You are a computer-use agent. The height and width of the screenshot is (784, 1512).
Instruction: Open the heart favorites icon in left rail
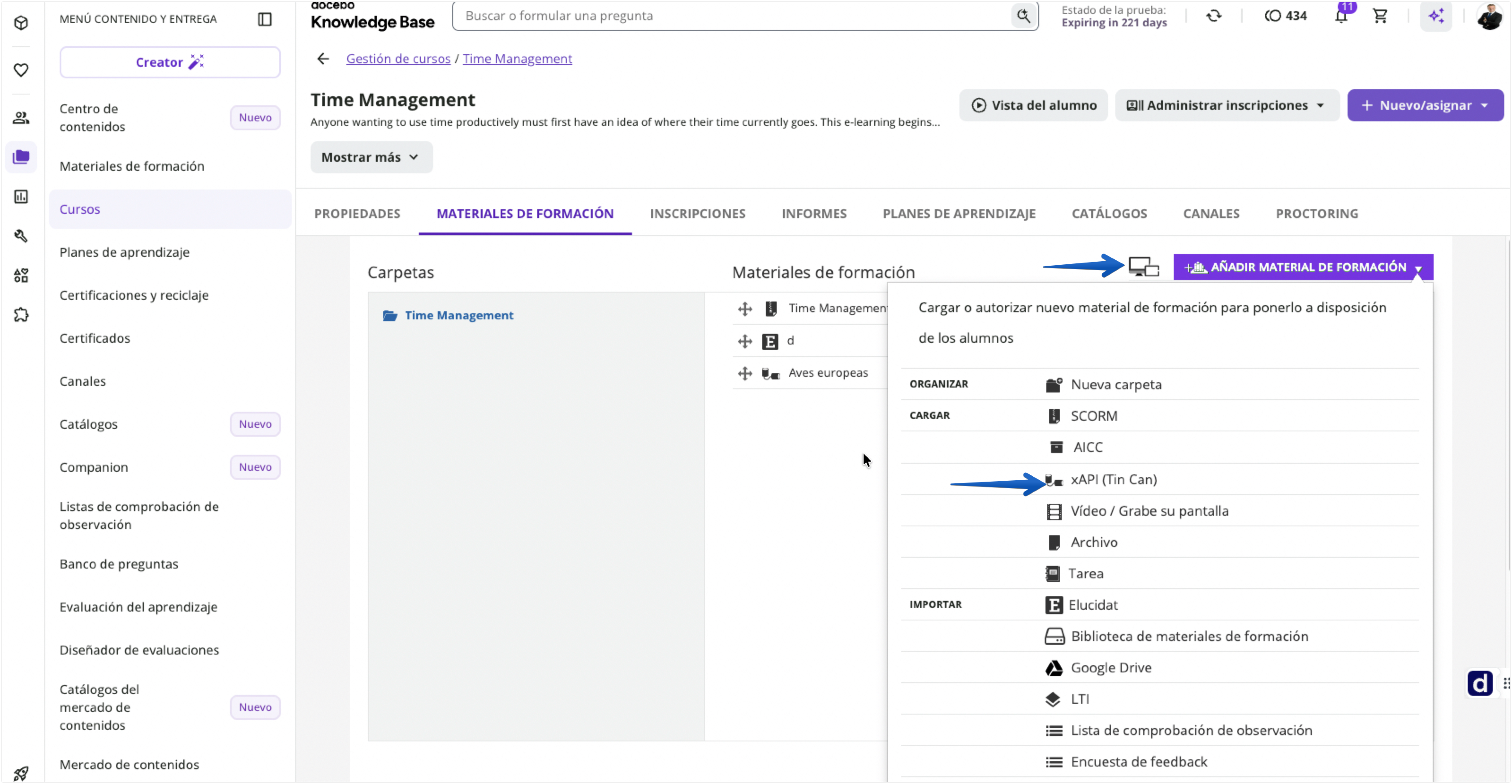pyautogui.click(x=21, y=70)
